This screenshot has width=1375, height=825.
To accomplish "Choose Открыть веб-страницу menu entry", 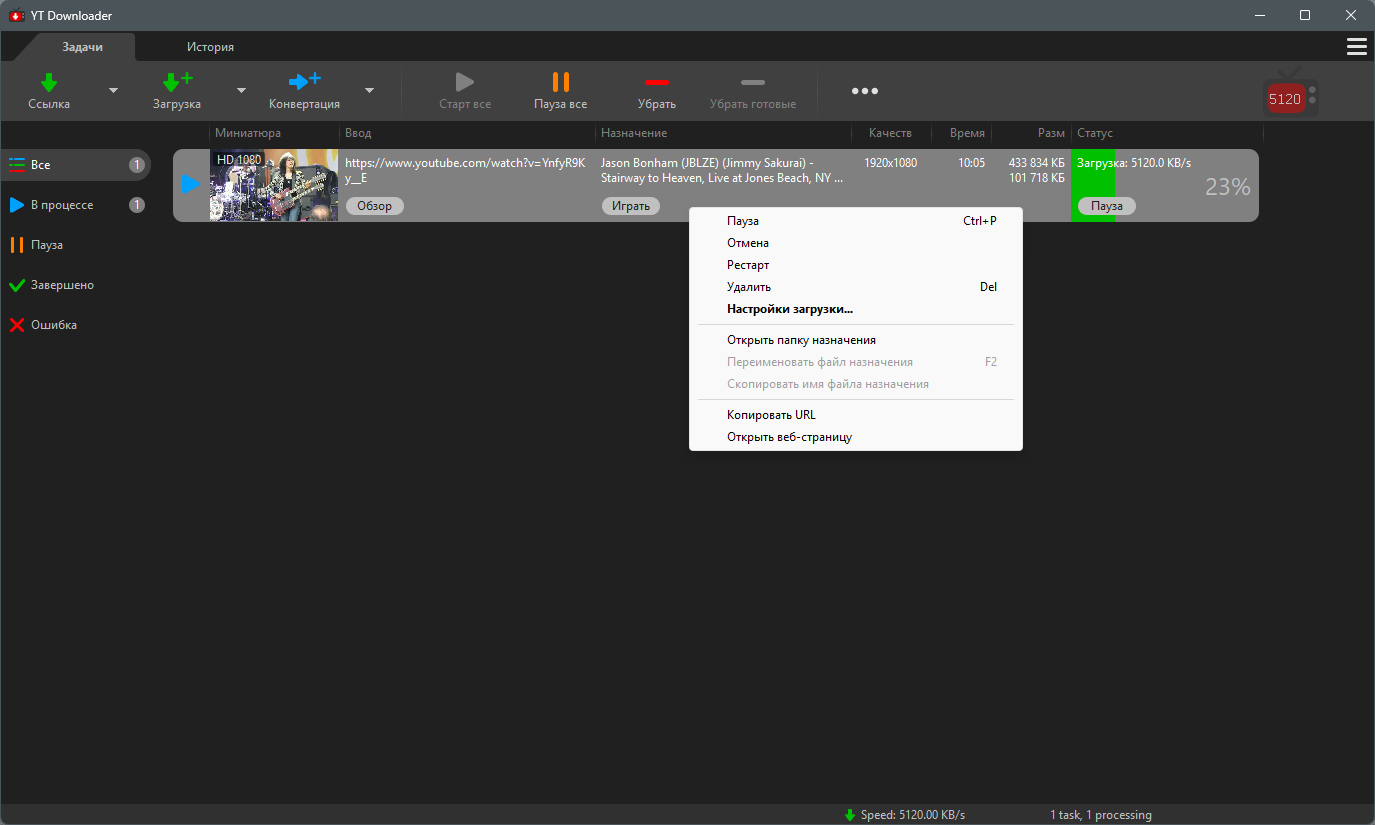I will tap(855, 437).
